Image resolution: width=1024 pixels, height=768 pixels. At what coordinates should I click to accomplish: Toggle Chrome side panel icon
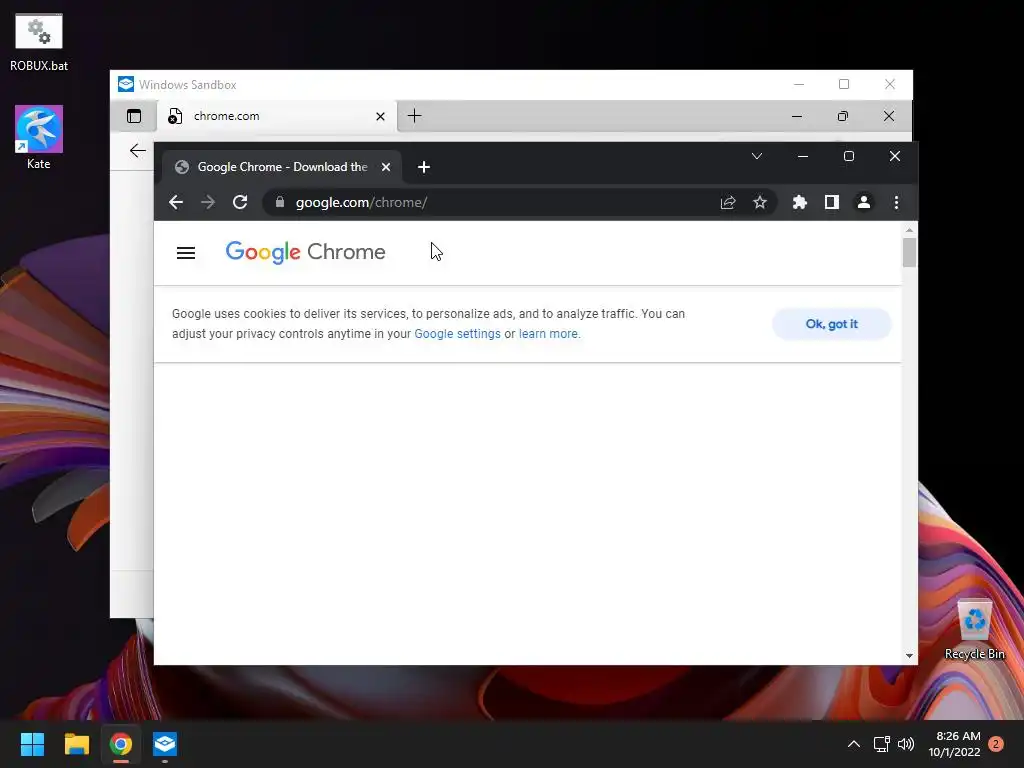pos(831,202)
